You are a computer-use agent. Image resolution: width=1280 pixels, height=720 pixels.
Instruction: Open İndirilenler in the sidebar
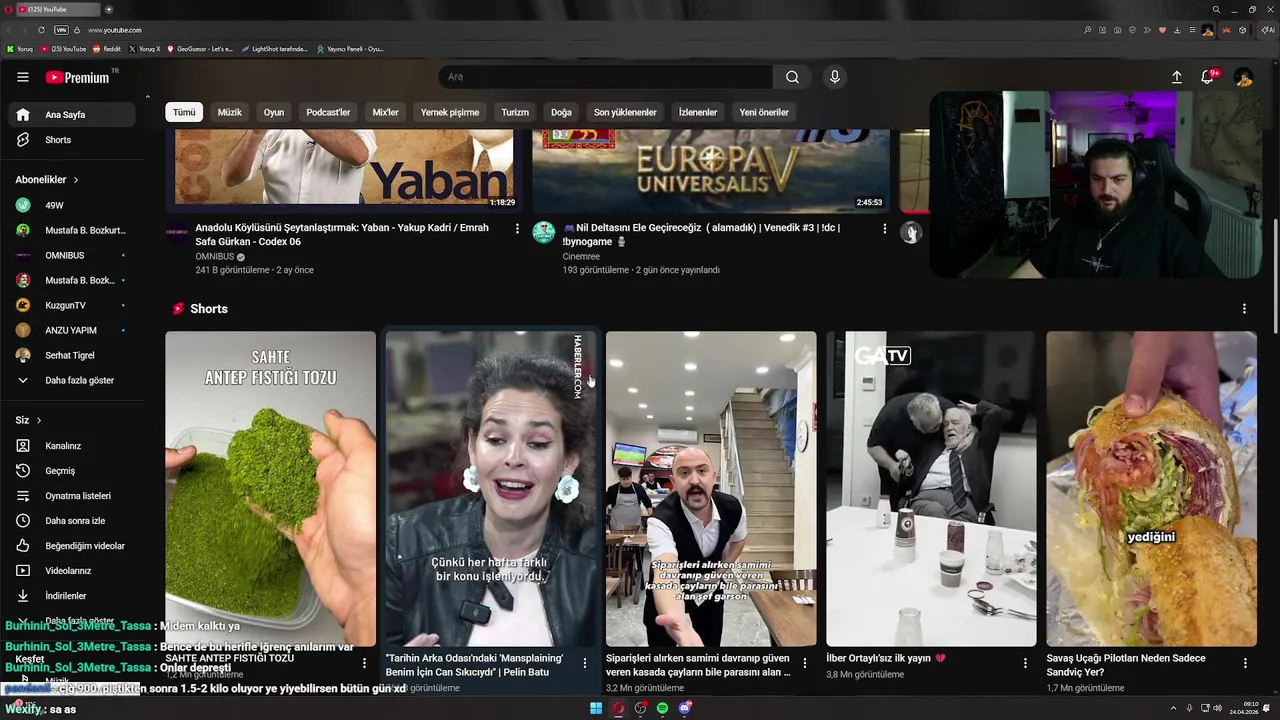coord(72,596)
